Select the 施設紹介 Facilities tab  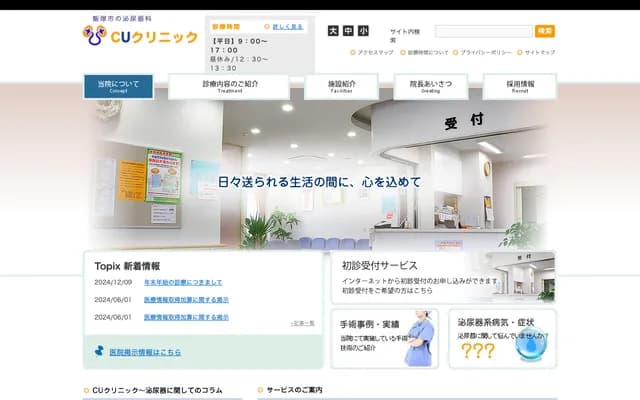(341, 87)
